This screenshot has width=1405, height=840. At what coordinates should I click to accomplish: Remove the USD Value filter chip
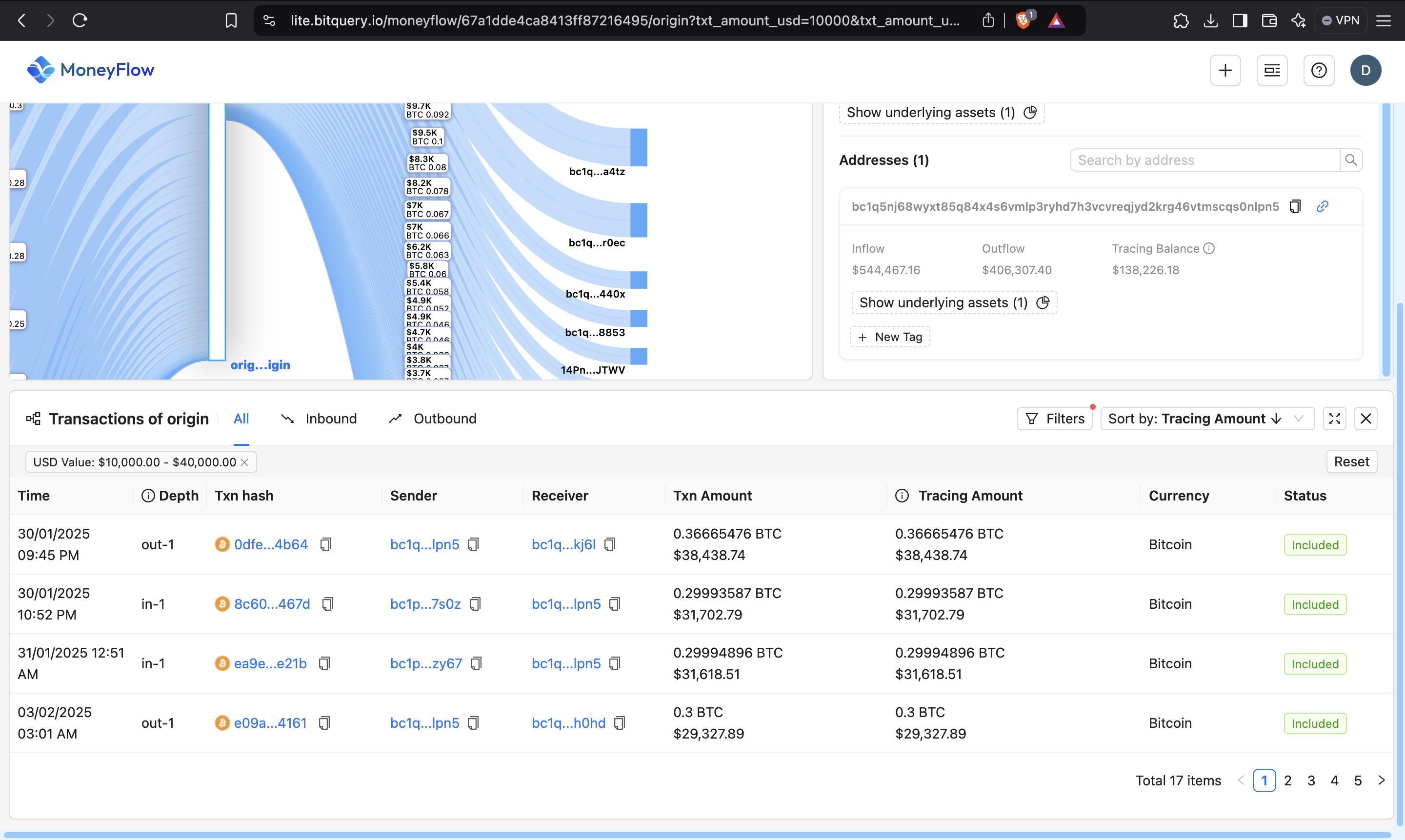point(244,461)
